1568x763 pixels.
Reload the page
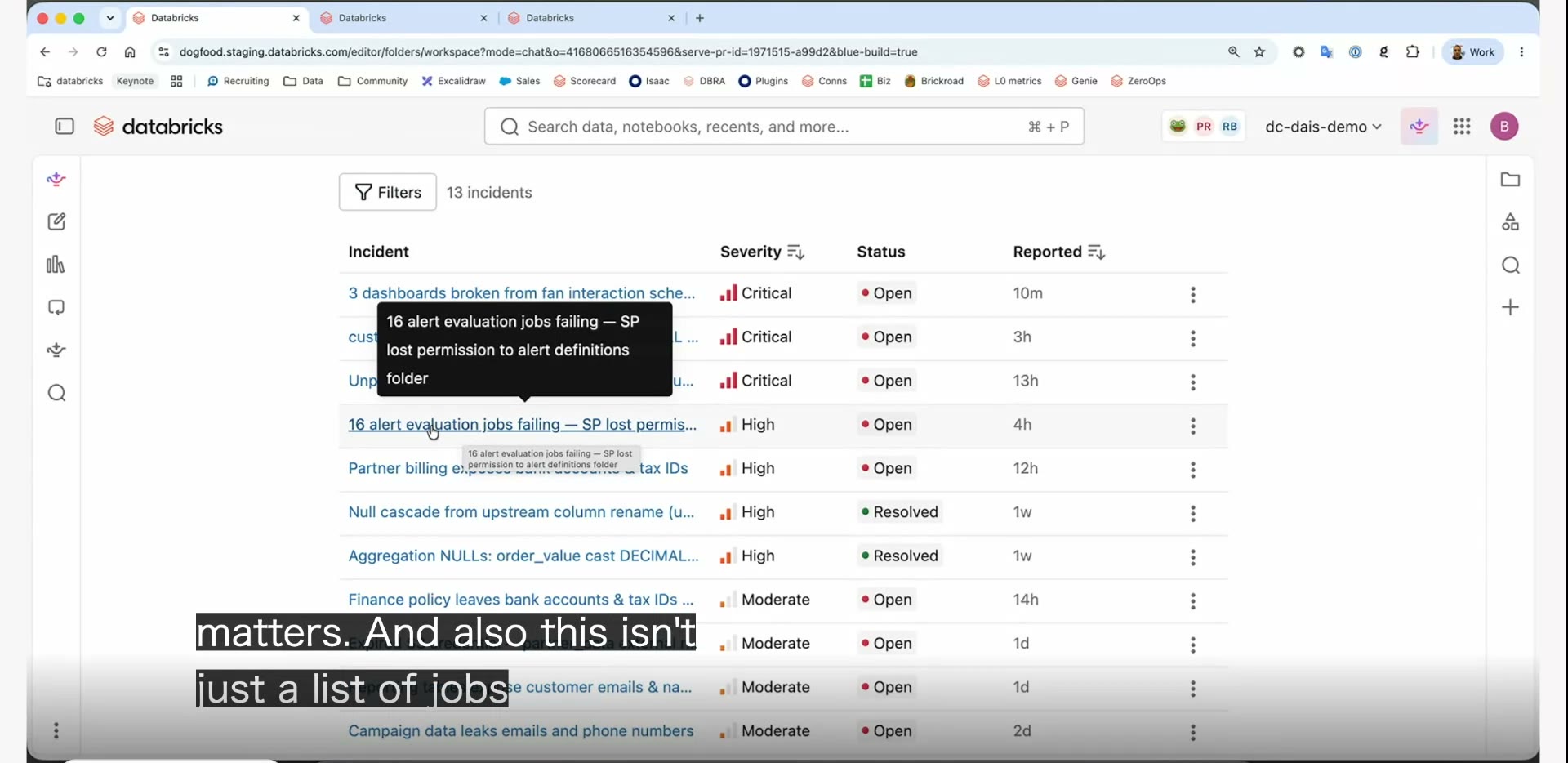click(102, 52)
